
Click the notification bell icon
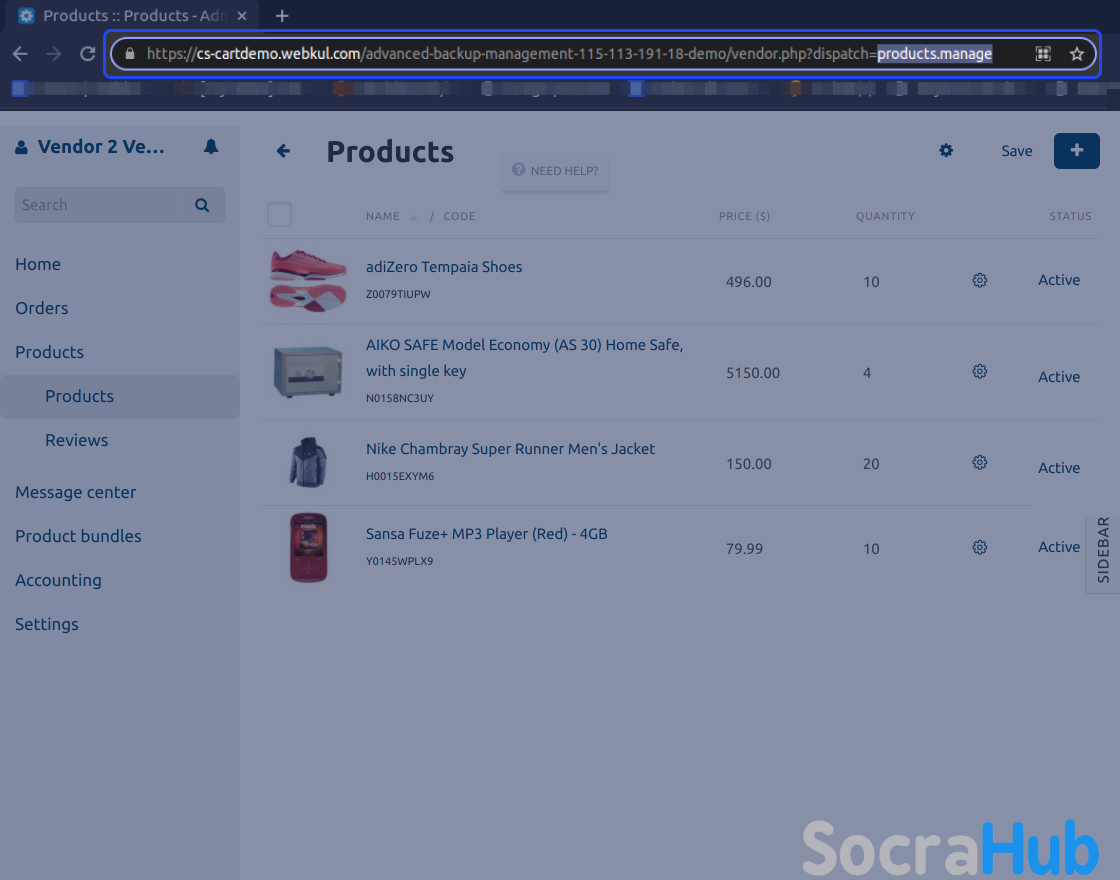pyautogui.click(x=210, y=147)
